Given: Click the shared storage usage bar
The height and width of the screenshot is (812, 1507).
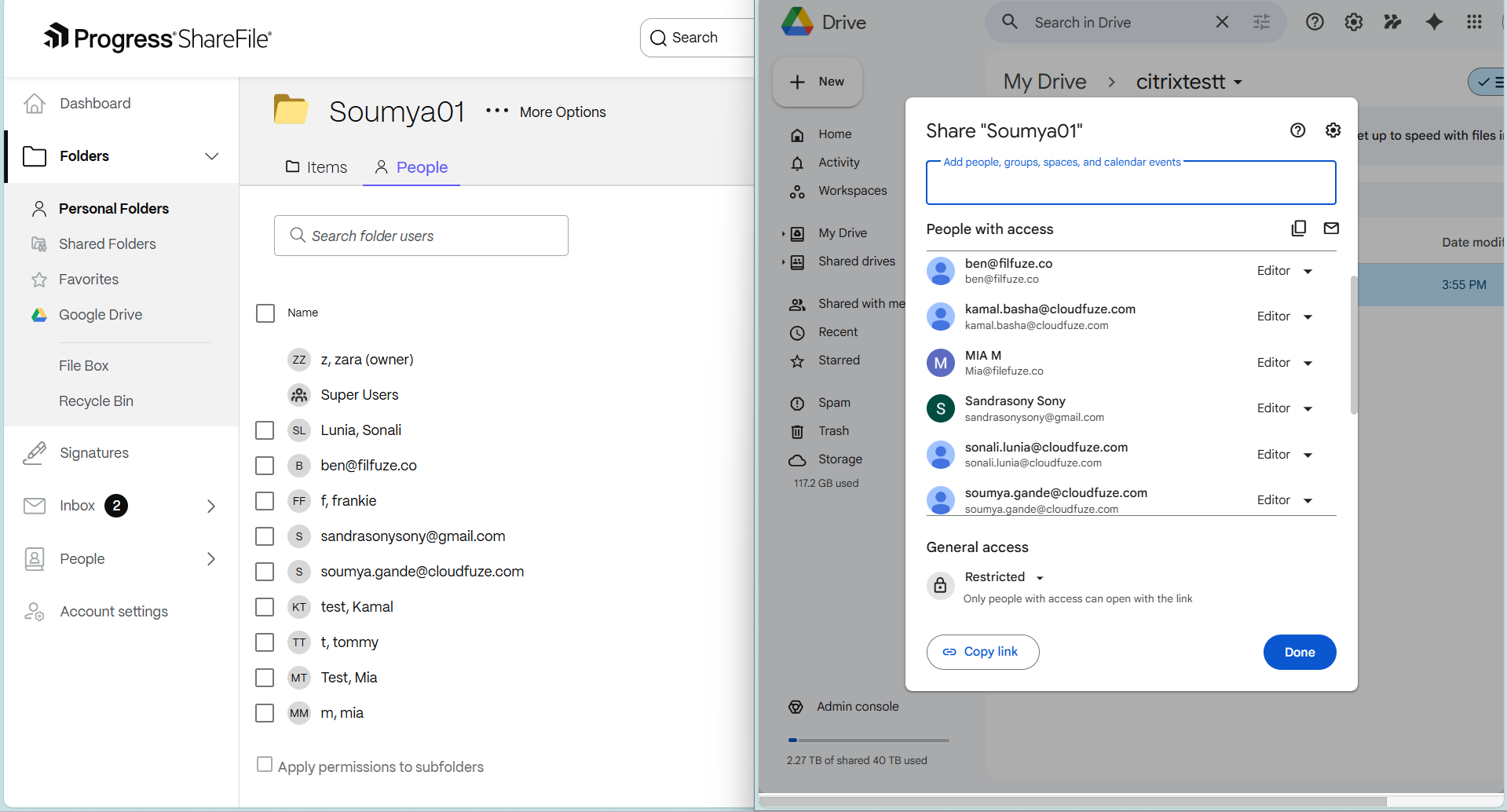Looking at the screenshot, I should pos(868,739).
